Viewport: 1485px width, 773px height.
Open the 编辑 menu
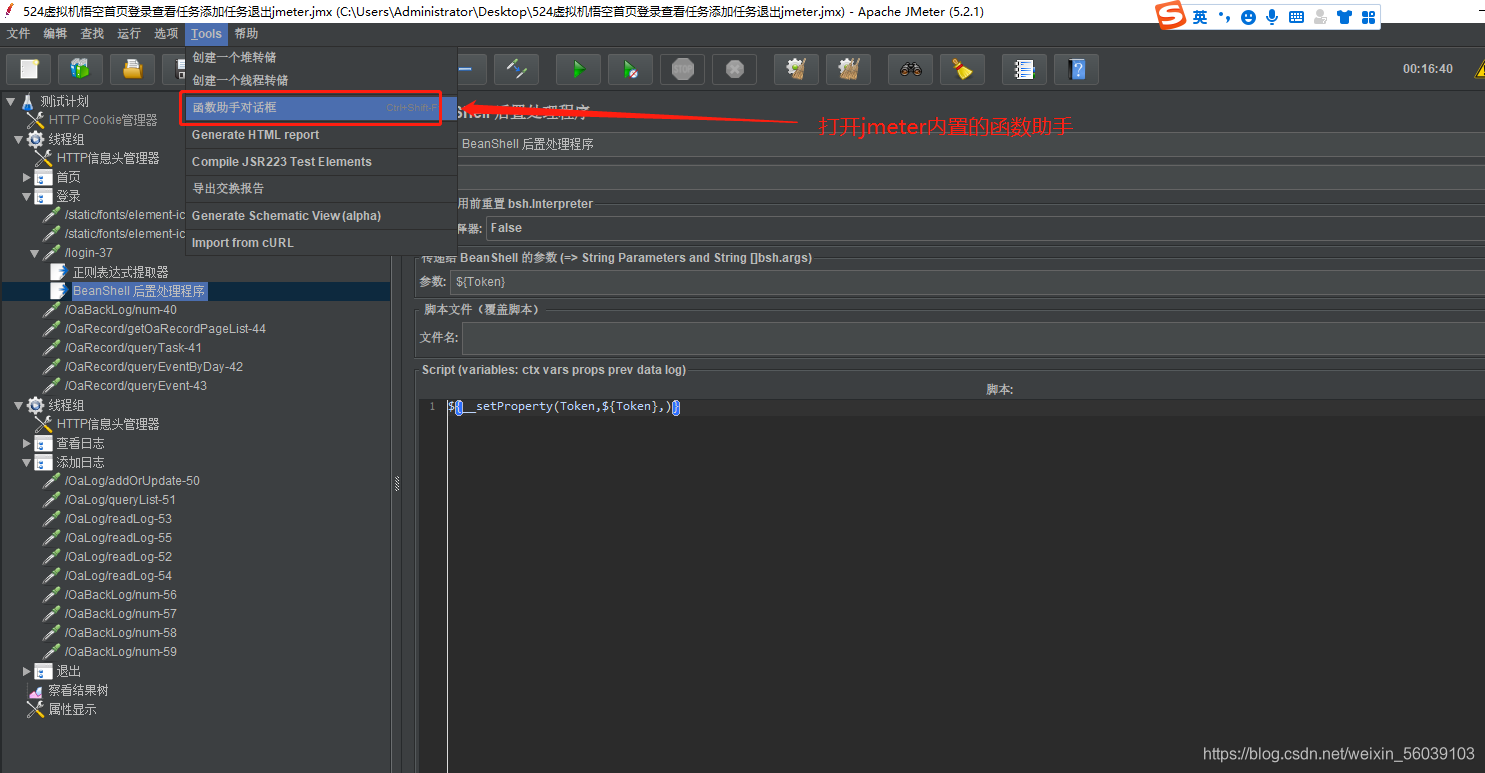56,34
